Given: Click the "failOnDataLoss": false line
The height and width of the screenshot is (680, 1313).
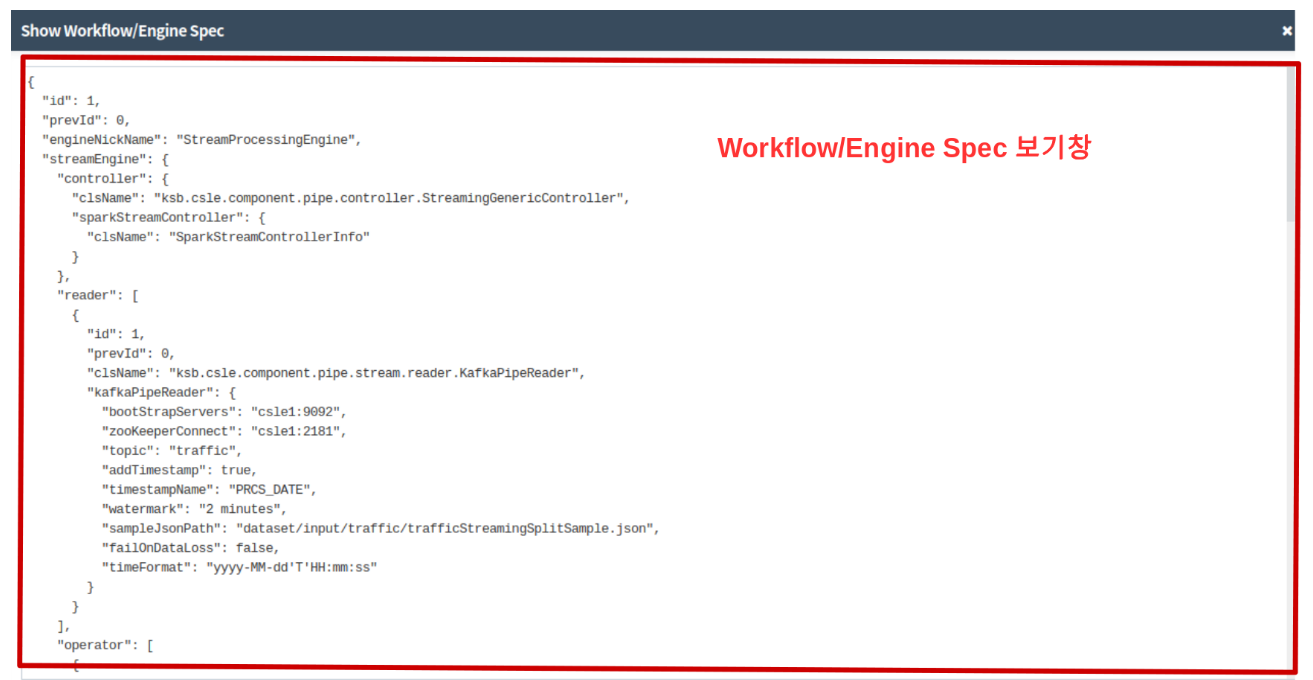Looking at the screenshot, I should 191,548.
